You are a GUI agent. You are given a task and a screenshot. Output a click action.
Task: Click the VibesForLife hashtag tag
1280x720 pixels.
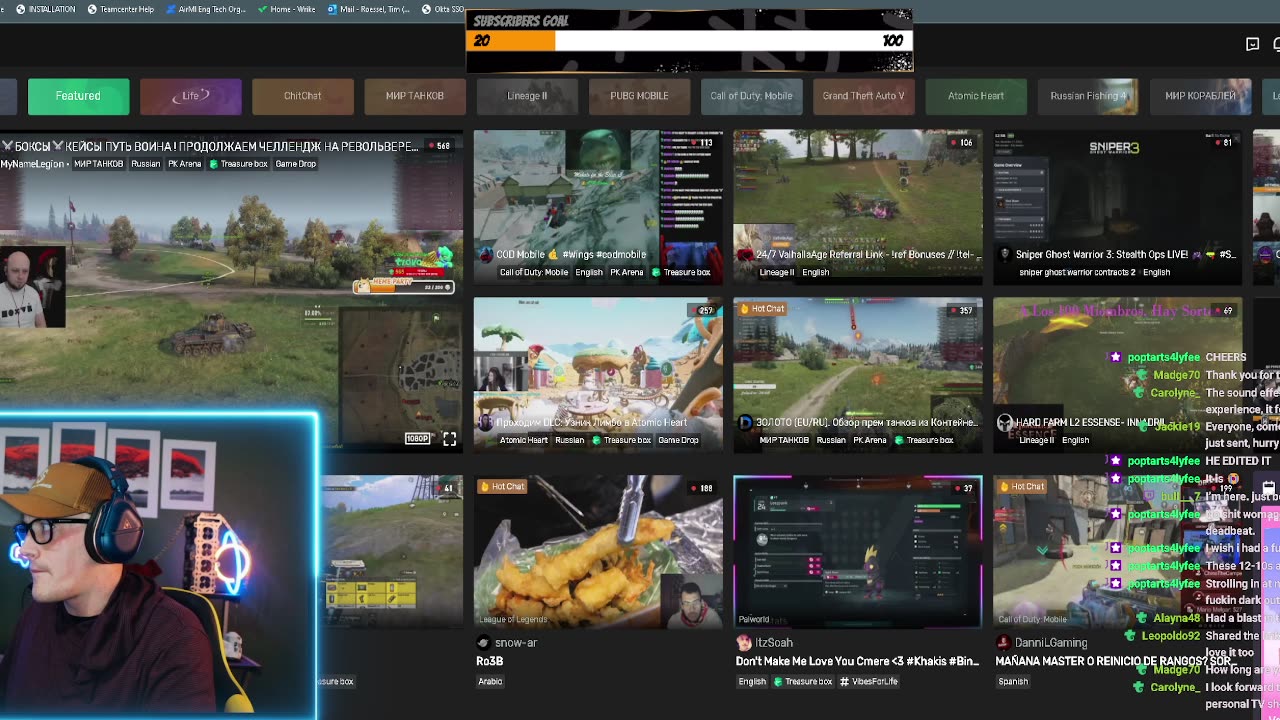[869, 682]
